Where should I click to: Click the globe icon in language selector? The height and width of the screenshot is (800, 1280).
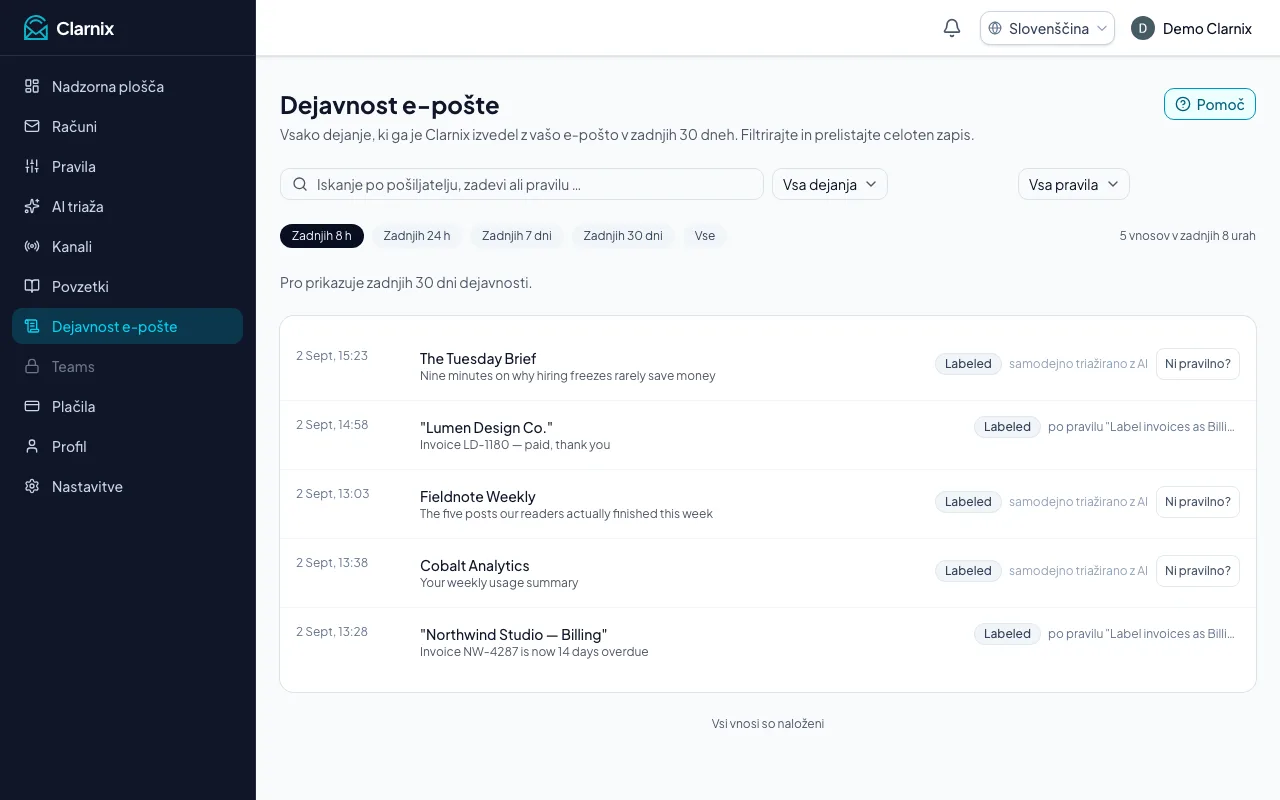pyautogui.click(x=995, y=28)
